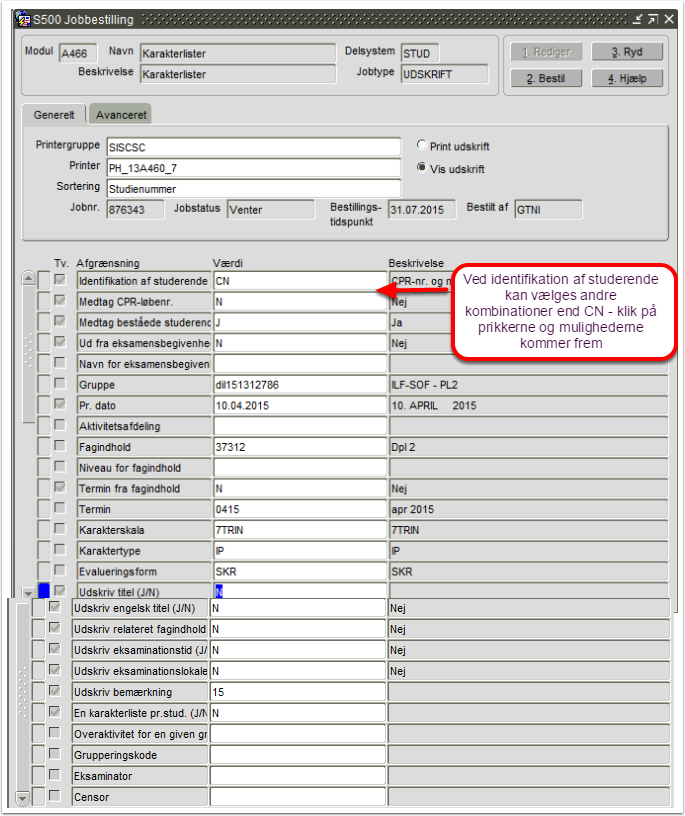This screenshot has width=685, height=816.
Task: Switch to the Avanceret tab
Action: (121, 114)
